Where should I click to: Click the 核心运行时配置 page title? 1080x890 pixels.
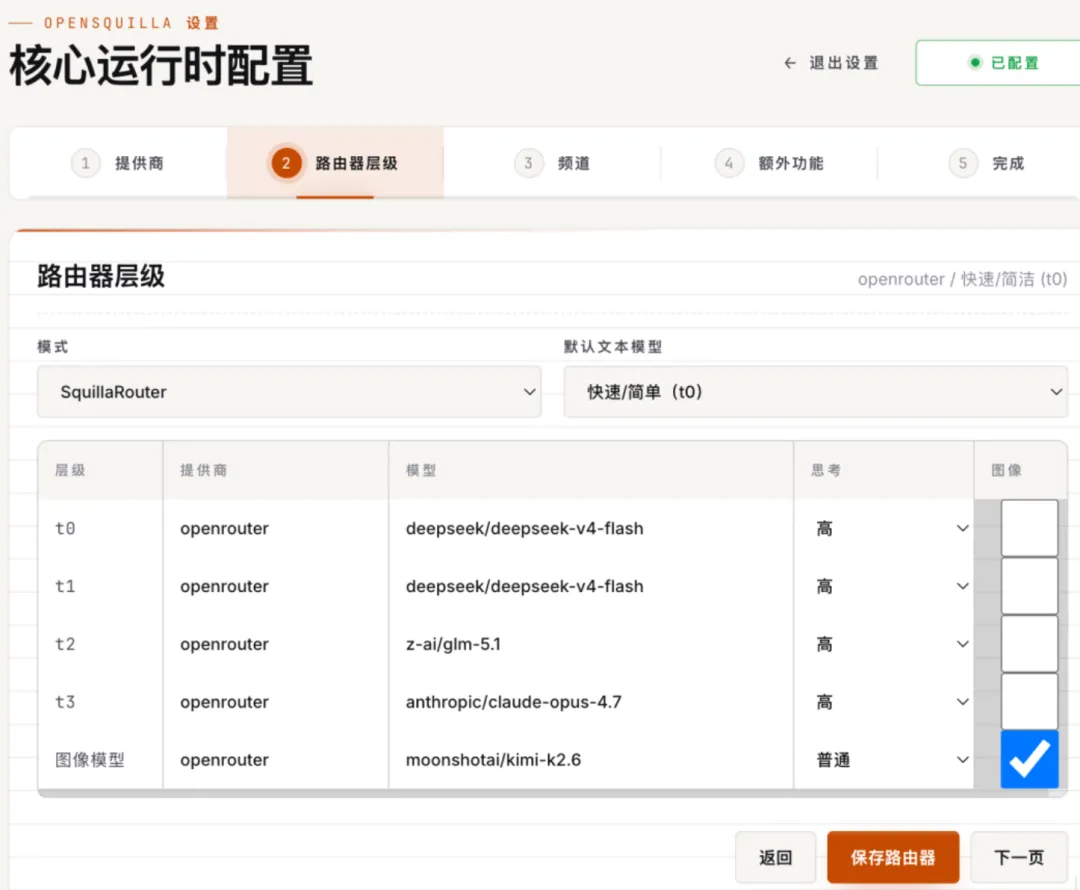tap(161, 66)
